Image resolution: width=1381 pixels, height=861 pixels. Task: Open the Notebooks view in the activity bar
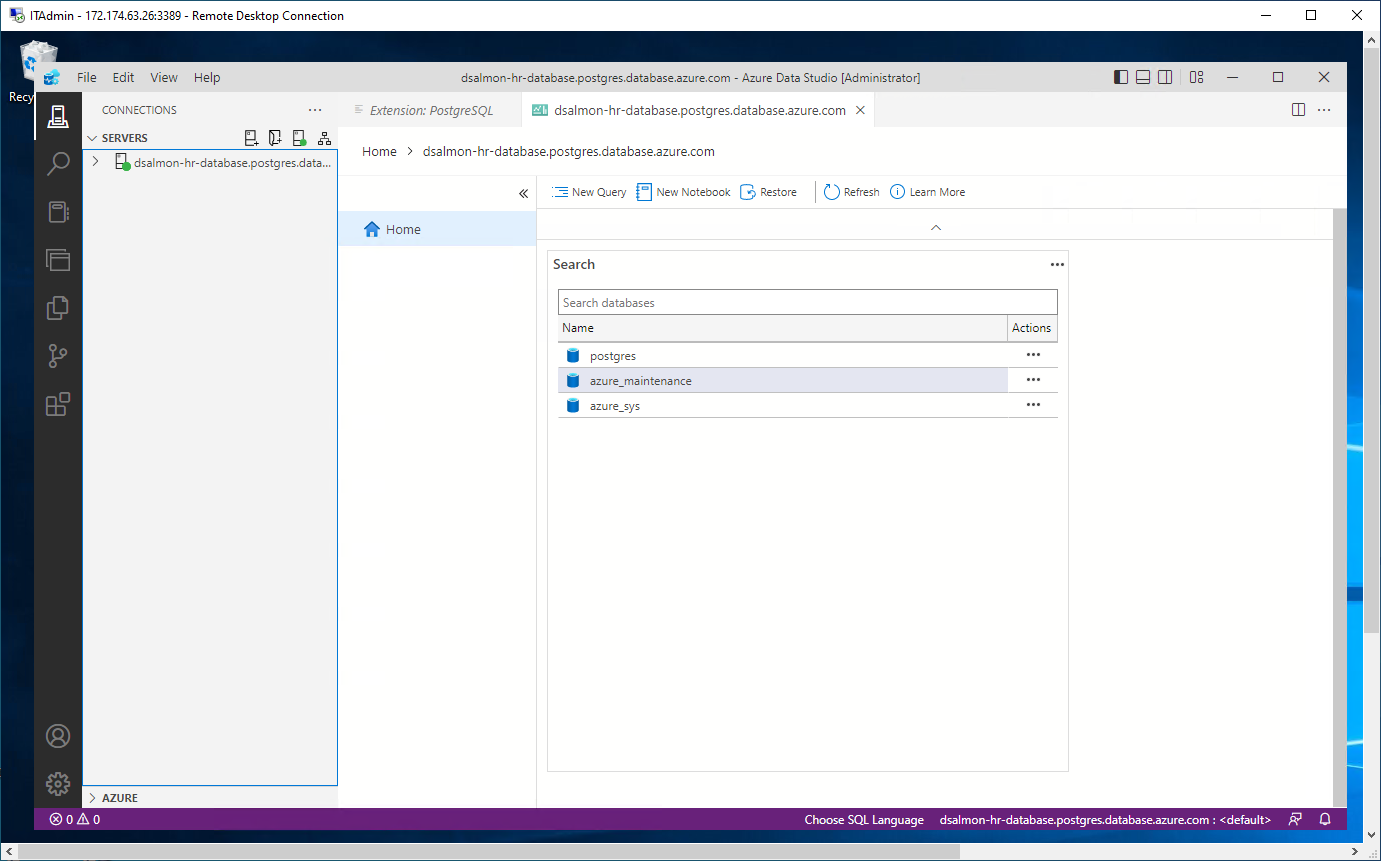point(58,212)
